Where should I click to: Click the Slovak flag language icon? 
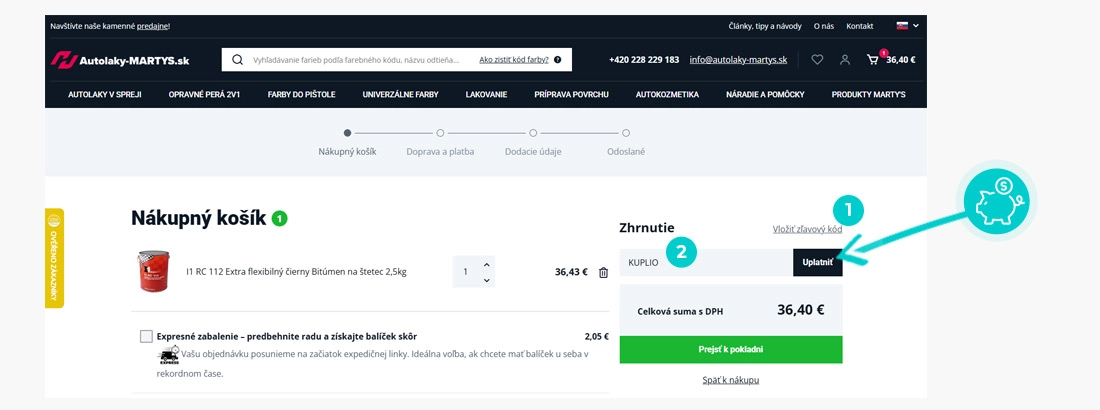(x=902, y=26)
